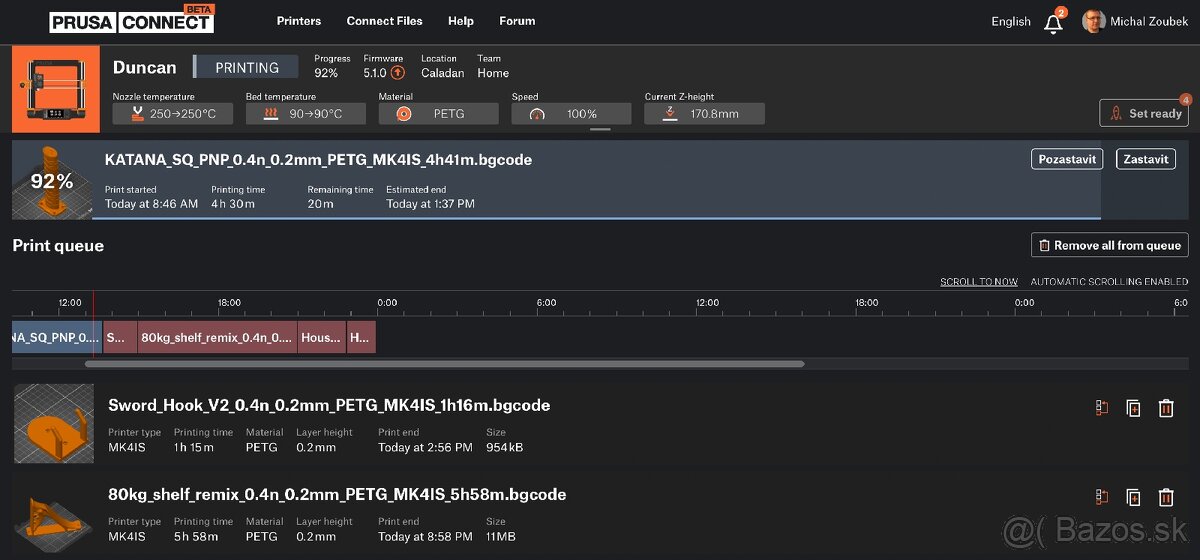Duplicate the Sword_Hook_V2 queue item
Screen dimensions: 1200x560
(x=1133, y=408)
